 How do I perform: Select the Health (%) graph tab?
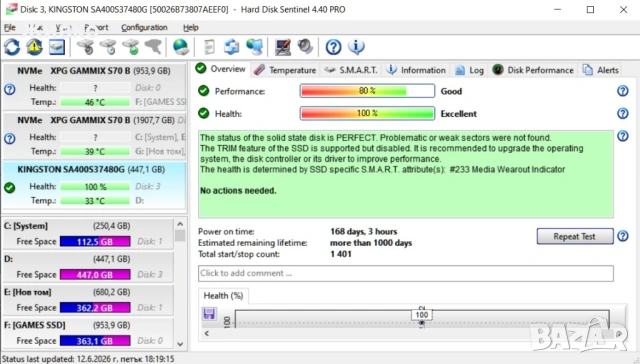tap(223, 296)
